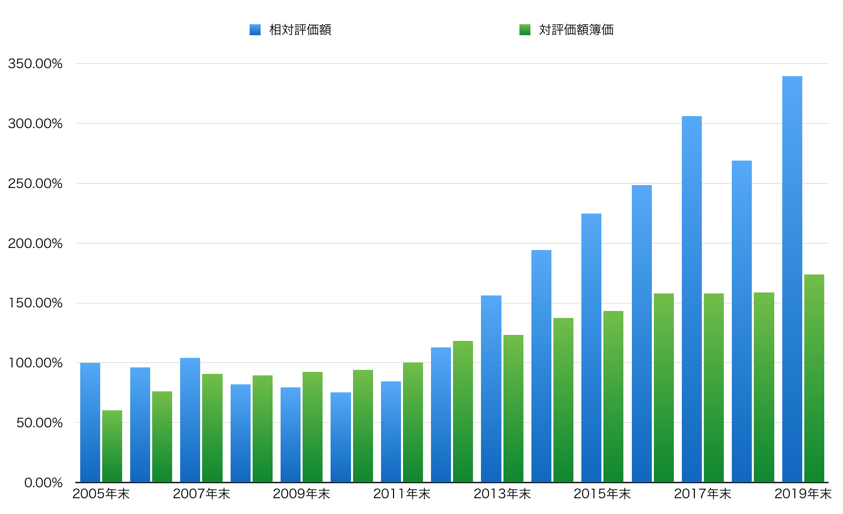Click the 2007年末 x-axis label
Image resolution: width=843 pixels, height=514 pixels.
pyautogui.click(x=201, y=494)
